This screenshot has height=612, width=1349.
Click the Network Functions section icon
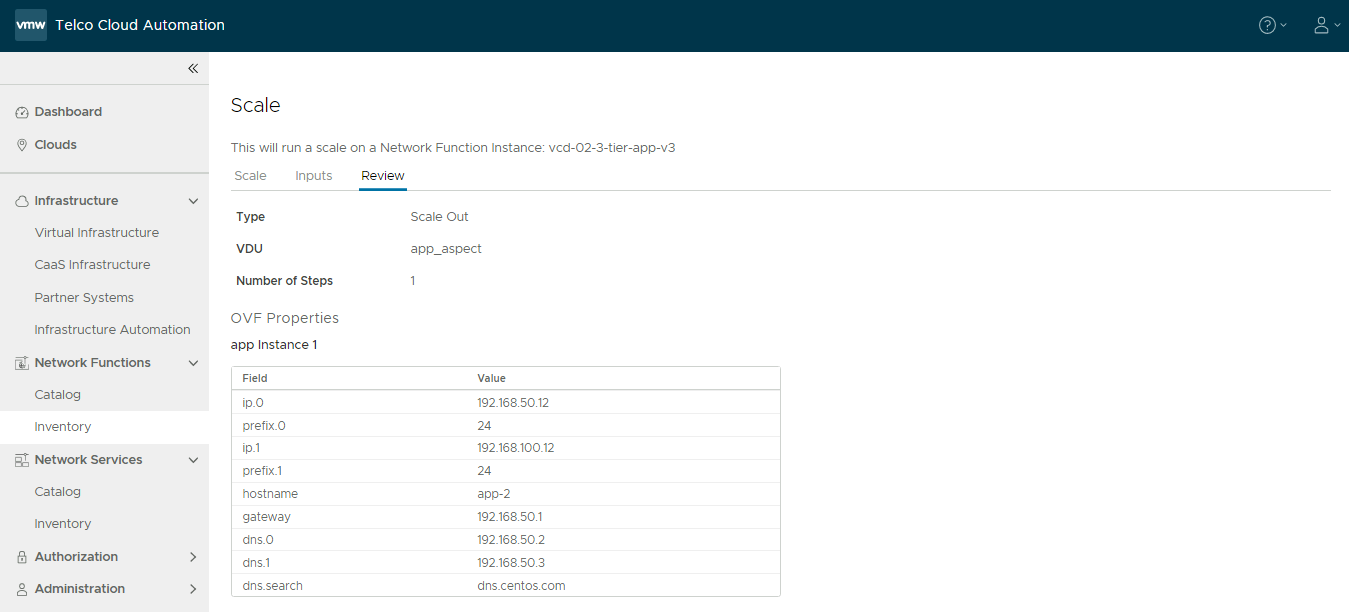point(22,363)
